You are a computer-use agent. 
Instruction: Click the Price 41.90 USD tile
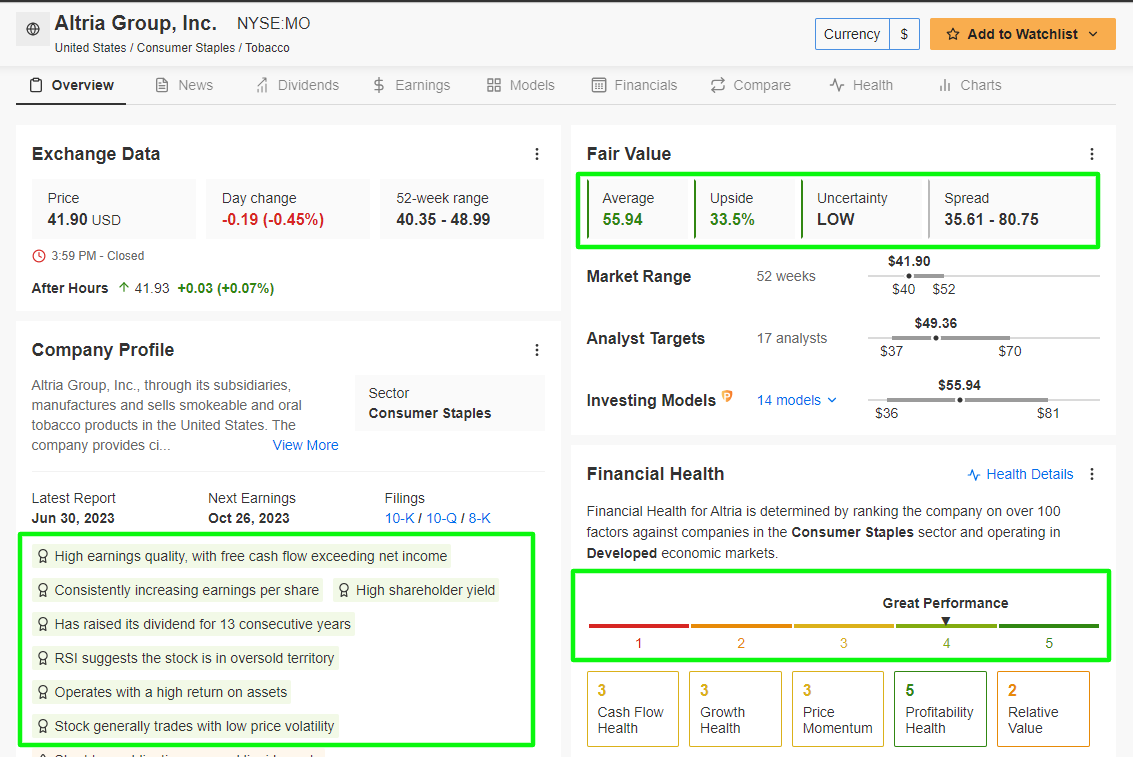(x=114, y=209)
